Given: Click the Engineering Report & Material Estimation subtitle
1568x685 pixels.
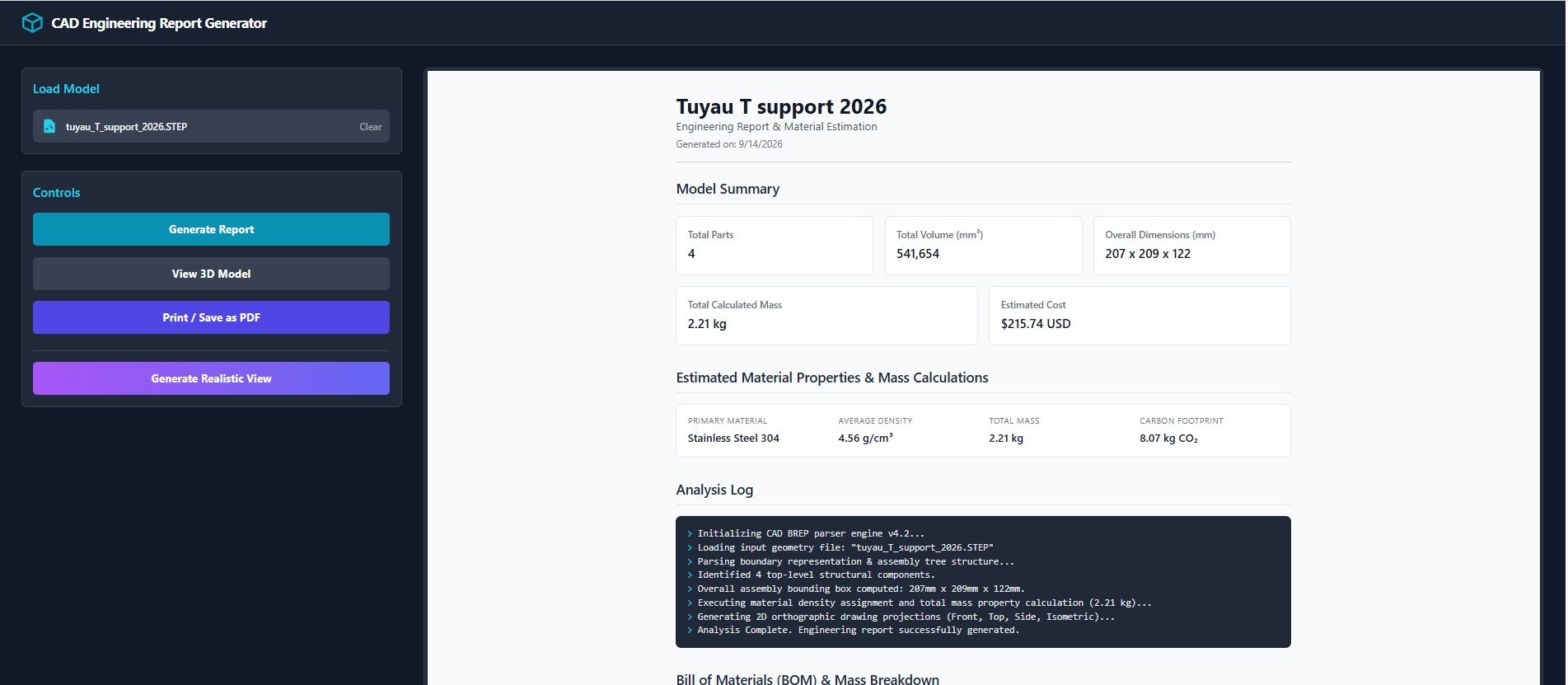Looking at the screenshot, I should pyautogui.click(x=776, y=127).
